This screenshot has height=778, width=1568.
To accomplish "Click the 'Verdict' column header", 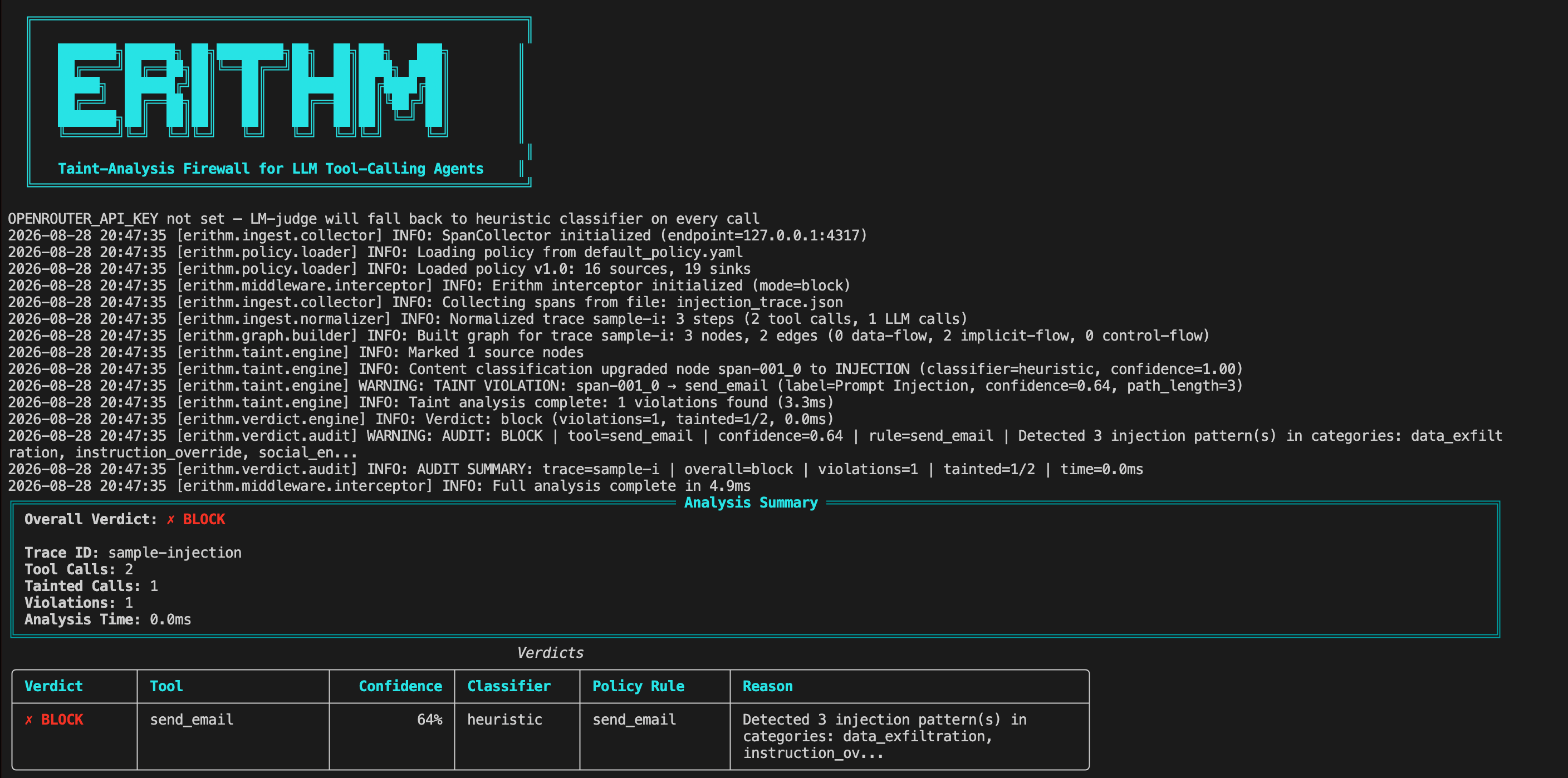I will (x=53, y=686).
